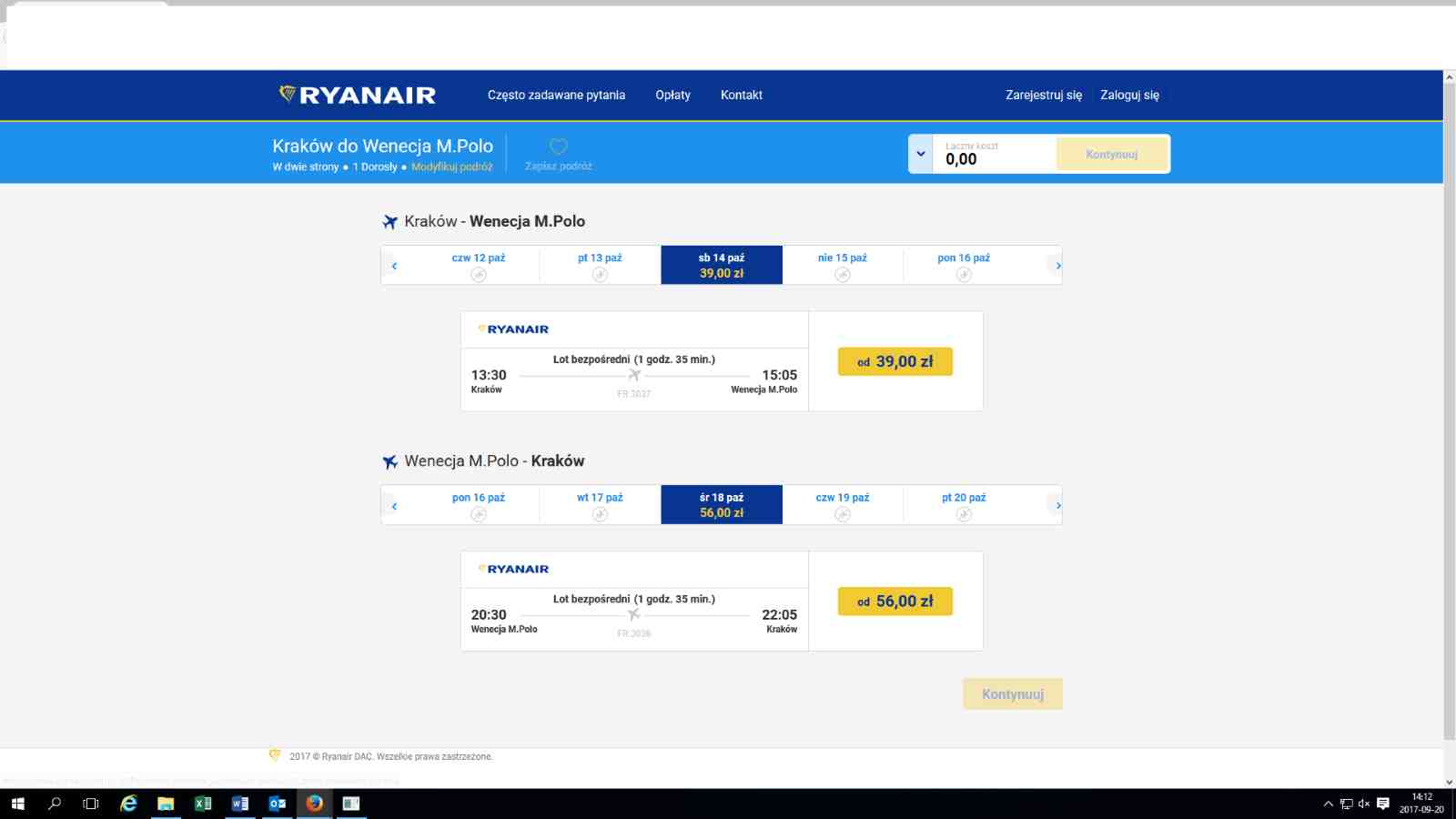Select return date śr 18 paź

pos(722,505)
